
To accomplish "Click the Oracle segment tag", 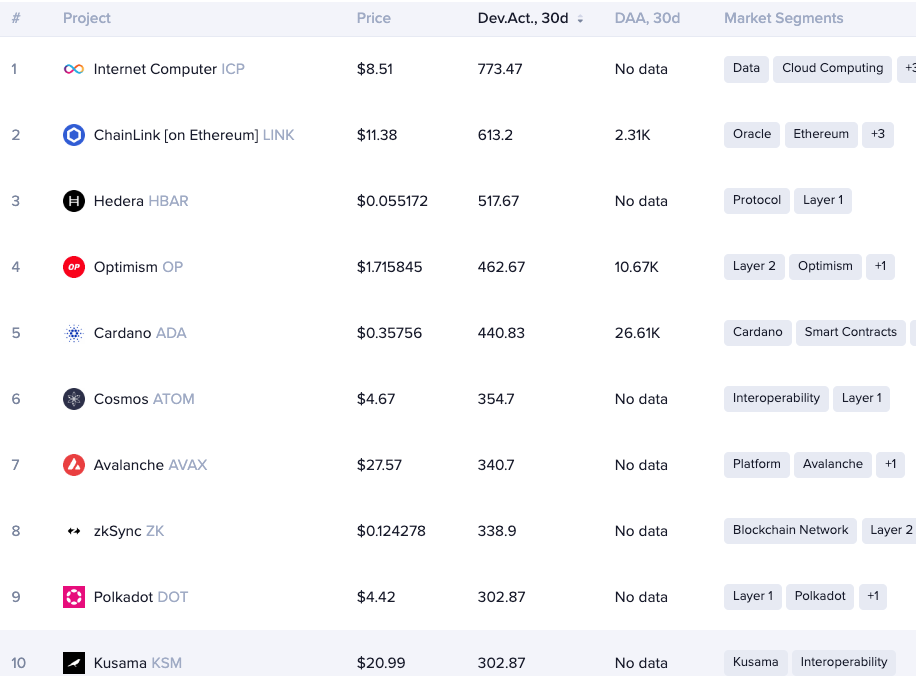I will (752, 134).
